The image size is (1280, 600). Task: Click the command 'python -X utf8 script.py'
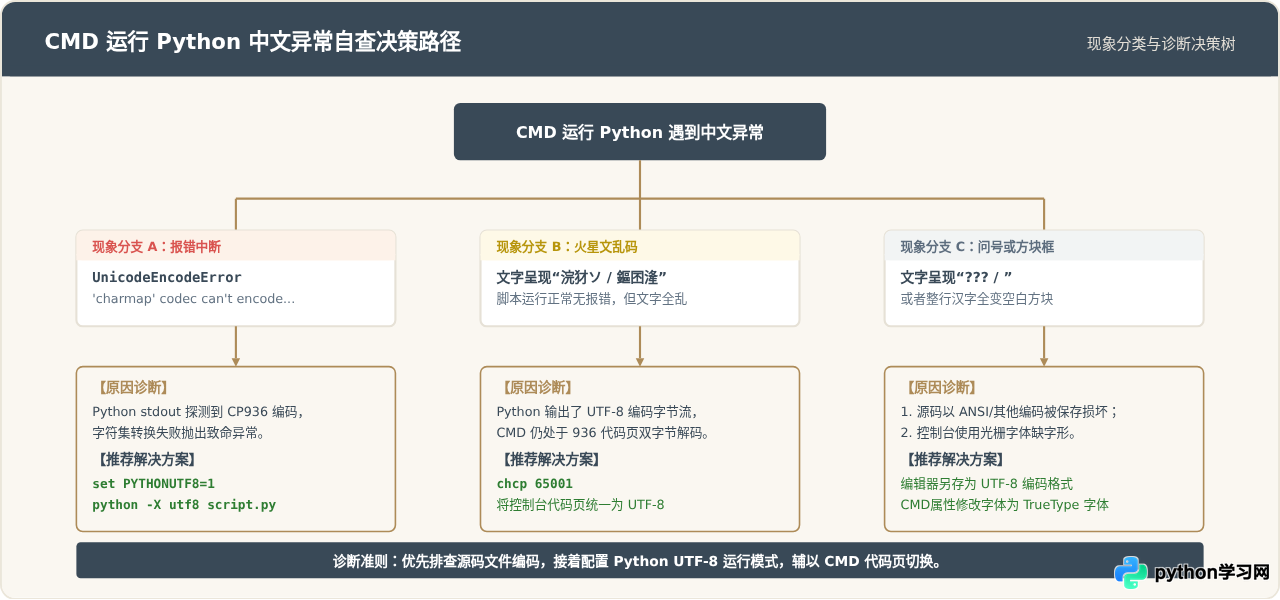[184, 505]
